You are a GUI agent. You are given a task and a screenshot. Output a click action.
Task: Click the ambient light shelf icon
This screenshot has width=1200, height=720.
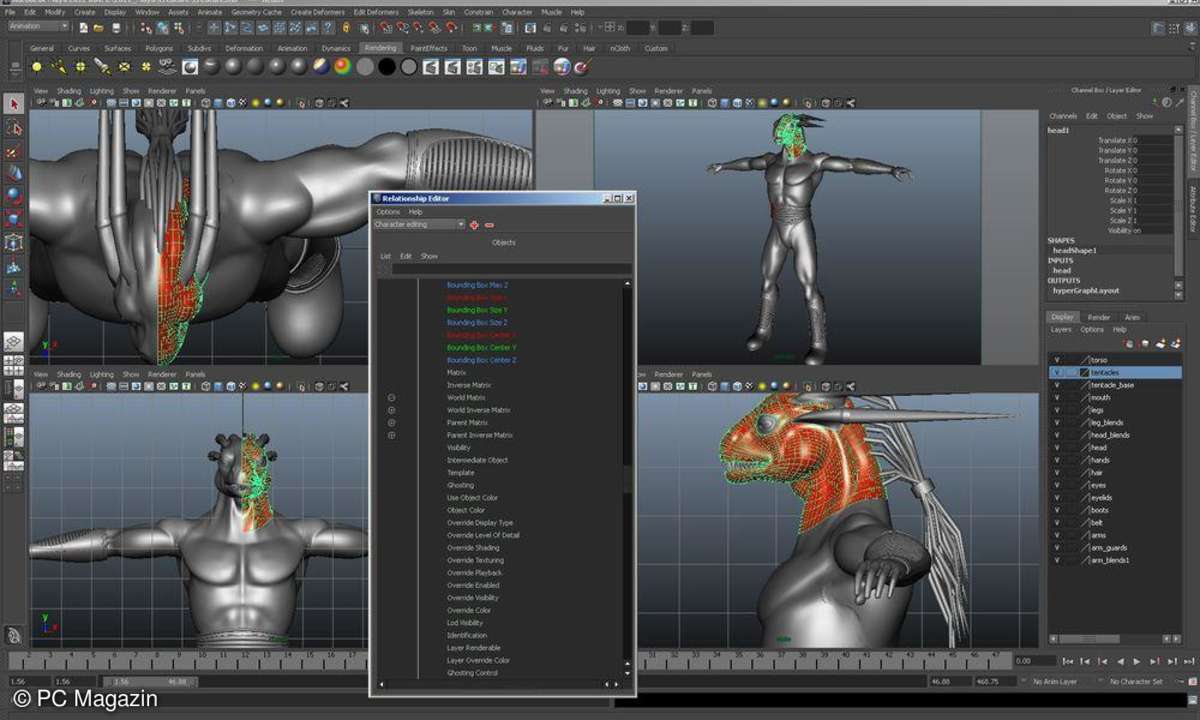[x=37, y=67]
